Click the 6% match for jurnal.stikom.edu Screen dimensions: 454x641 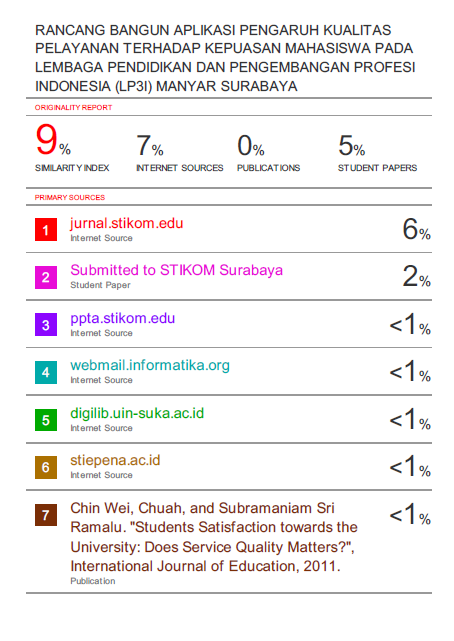[416, 229]
